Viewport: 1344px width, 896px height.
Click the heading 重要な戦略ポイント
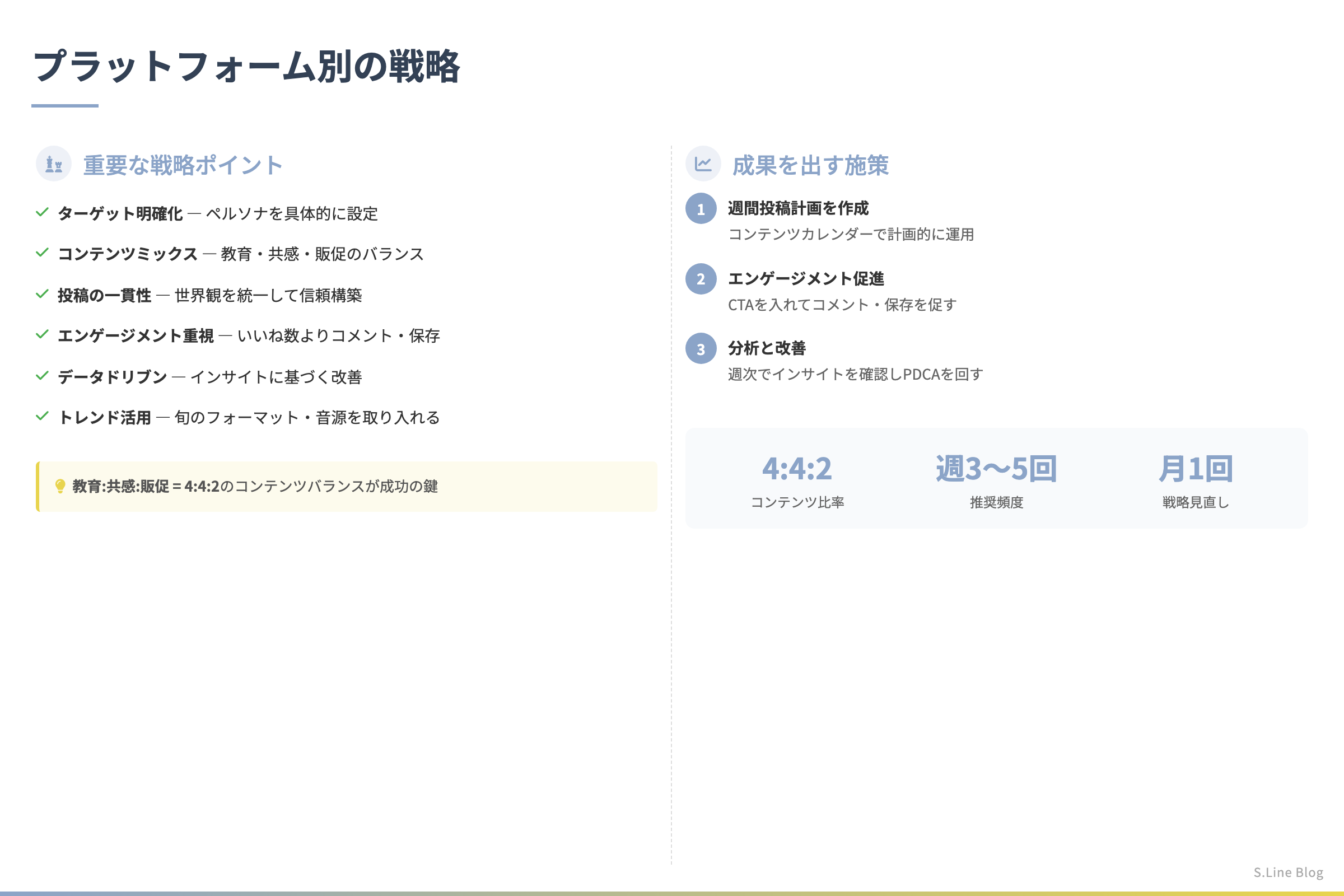tap(183, 165)
